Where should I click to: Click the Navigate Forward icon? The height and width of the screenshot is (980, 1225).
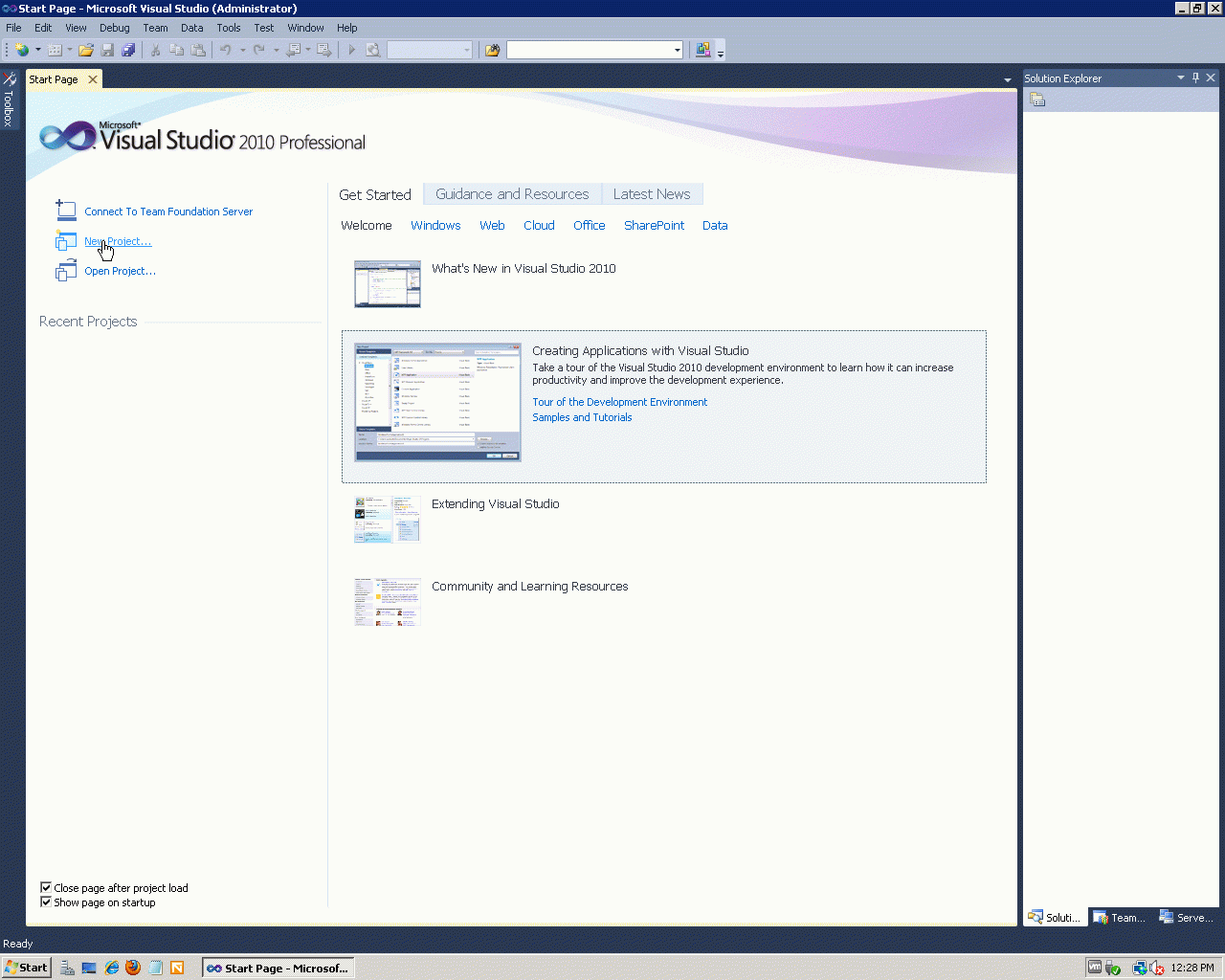(x=324, y=50)
